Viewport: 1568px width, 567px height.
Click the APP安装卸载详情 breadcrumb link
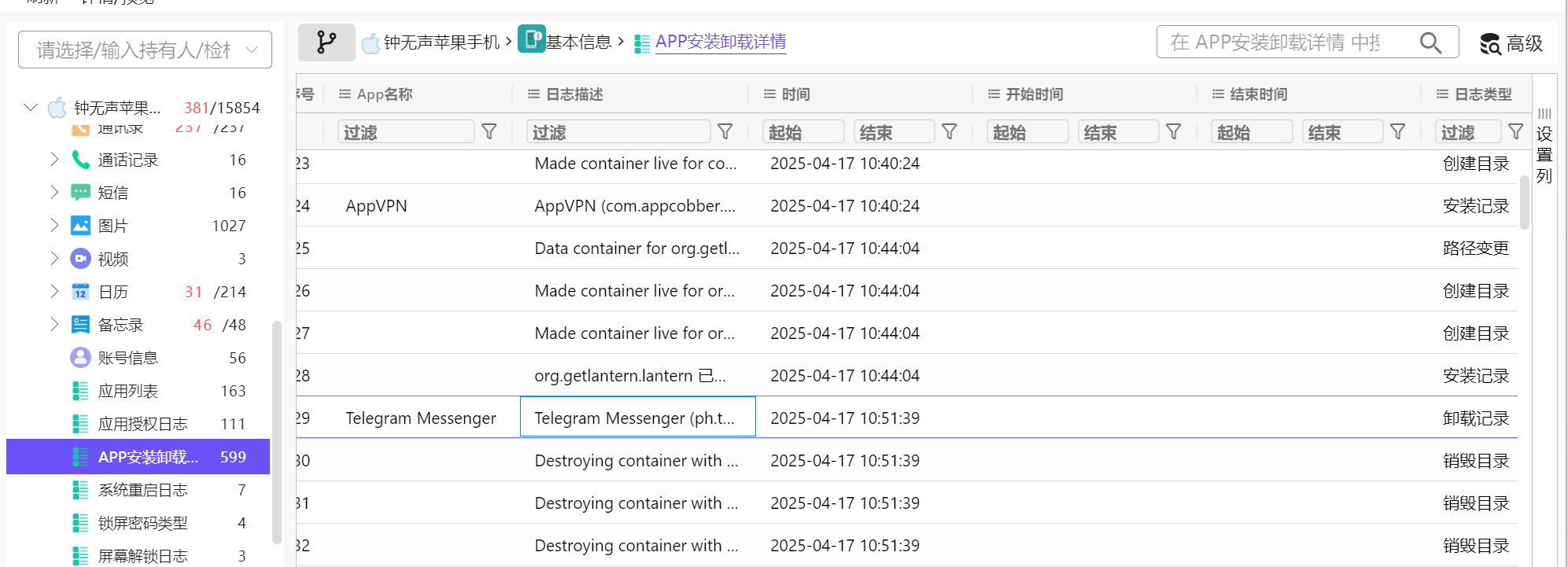coord(720,42)
